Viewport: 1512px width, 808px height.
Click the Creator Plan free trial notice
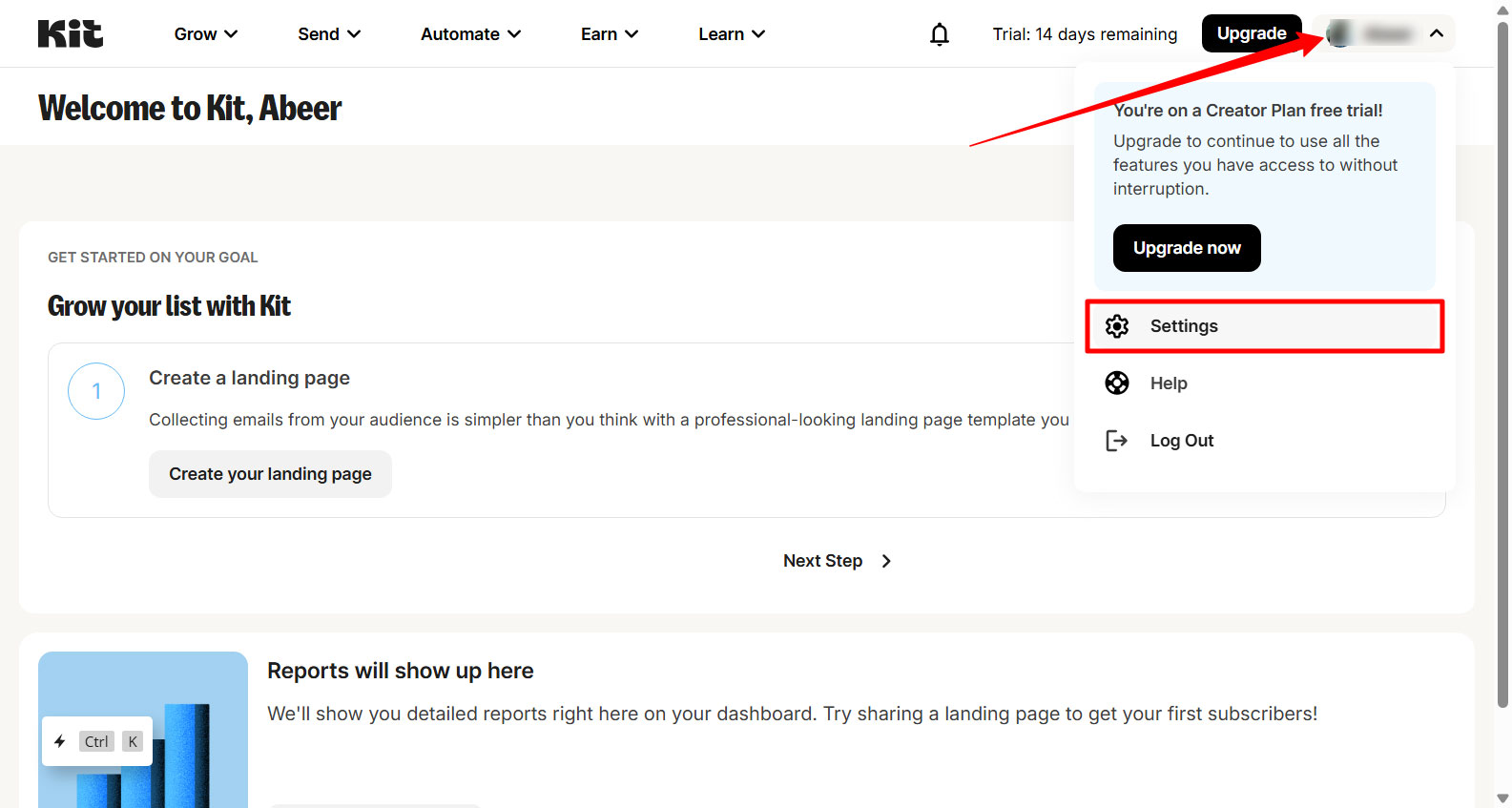point(1265,186)
